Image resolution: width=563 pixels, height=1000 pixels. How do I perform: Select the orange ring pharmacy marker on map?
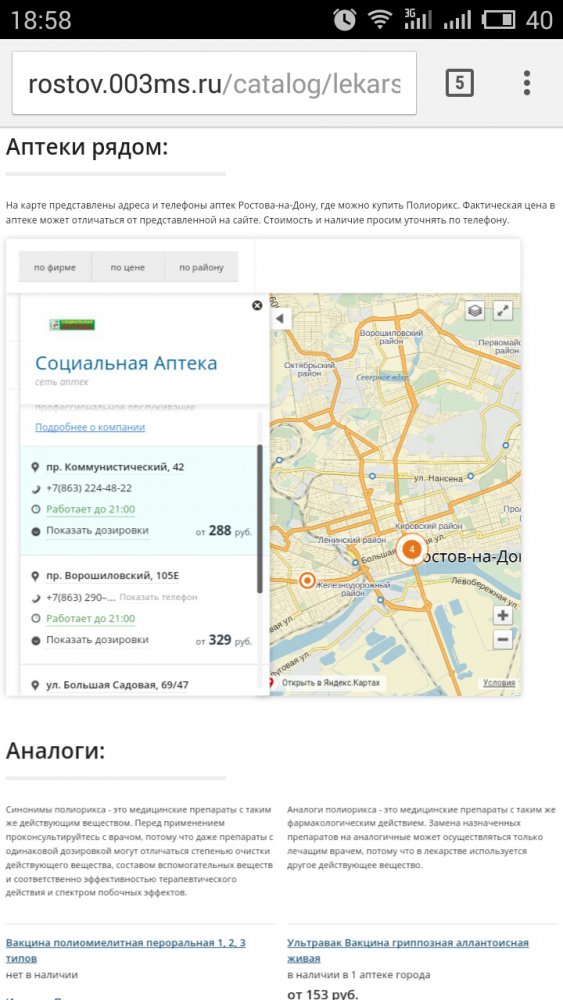pos(307,580)
